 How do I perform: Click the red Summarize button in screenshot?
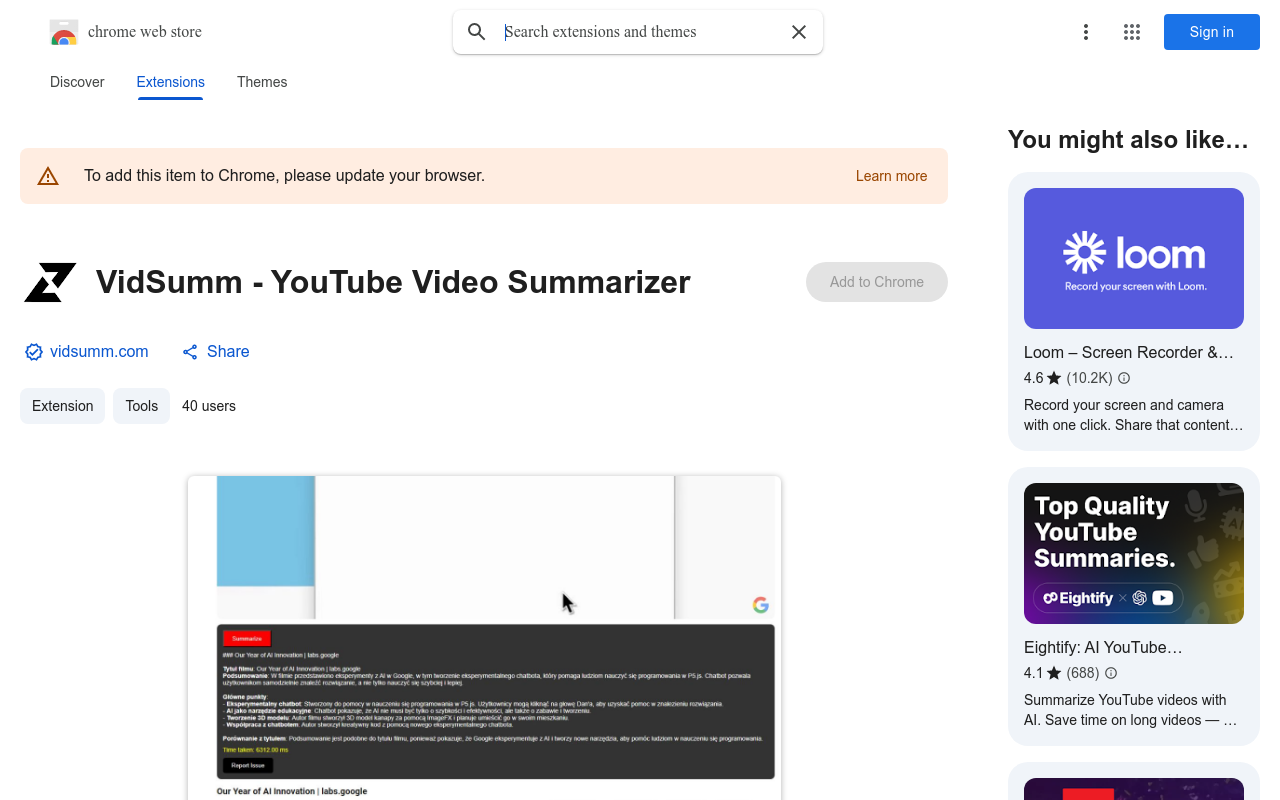(x=247, y=638)
